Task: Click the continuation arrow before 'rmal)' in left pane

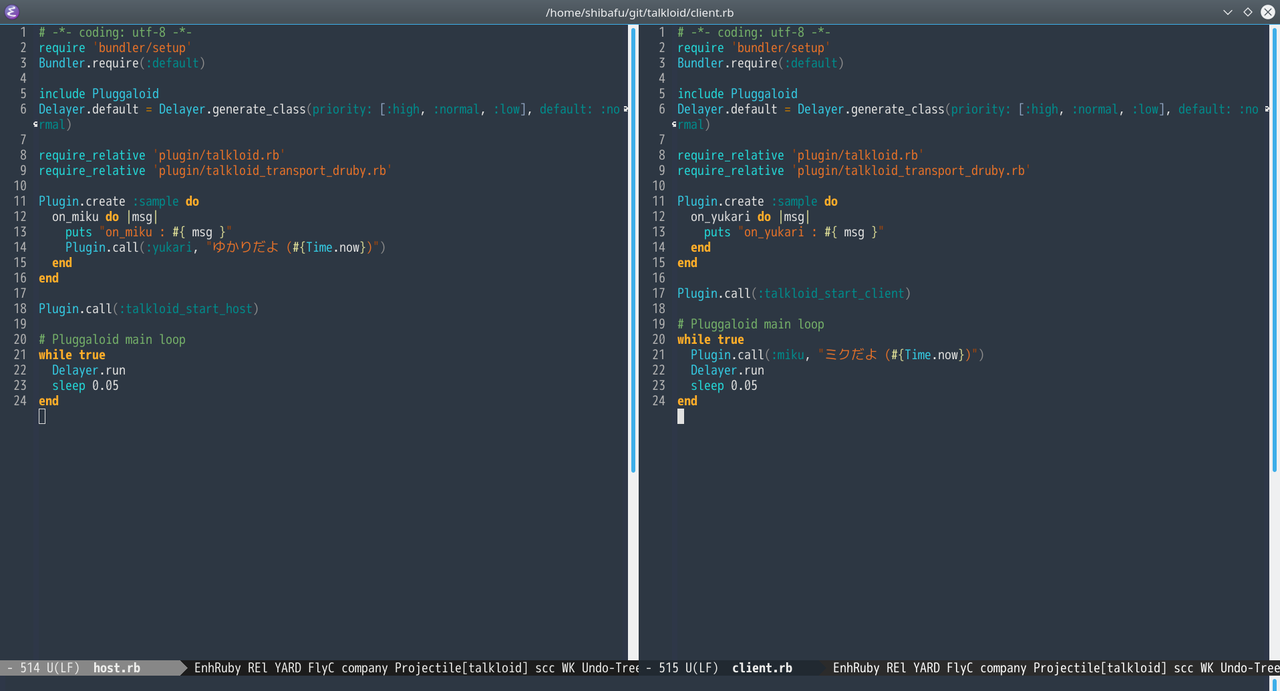Action: point(35,125)
